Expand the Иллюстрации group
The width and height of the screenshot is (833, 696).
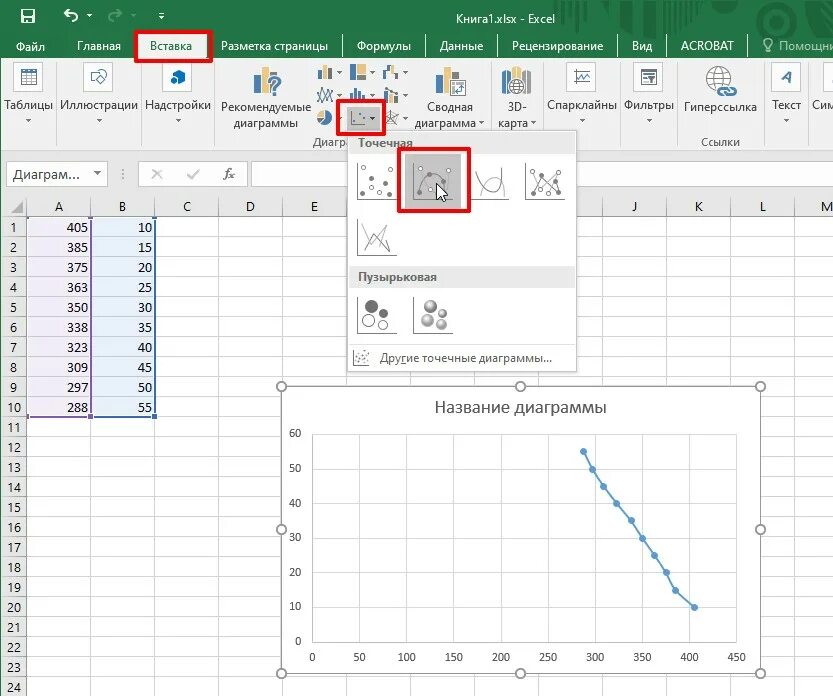click(99, 93)
